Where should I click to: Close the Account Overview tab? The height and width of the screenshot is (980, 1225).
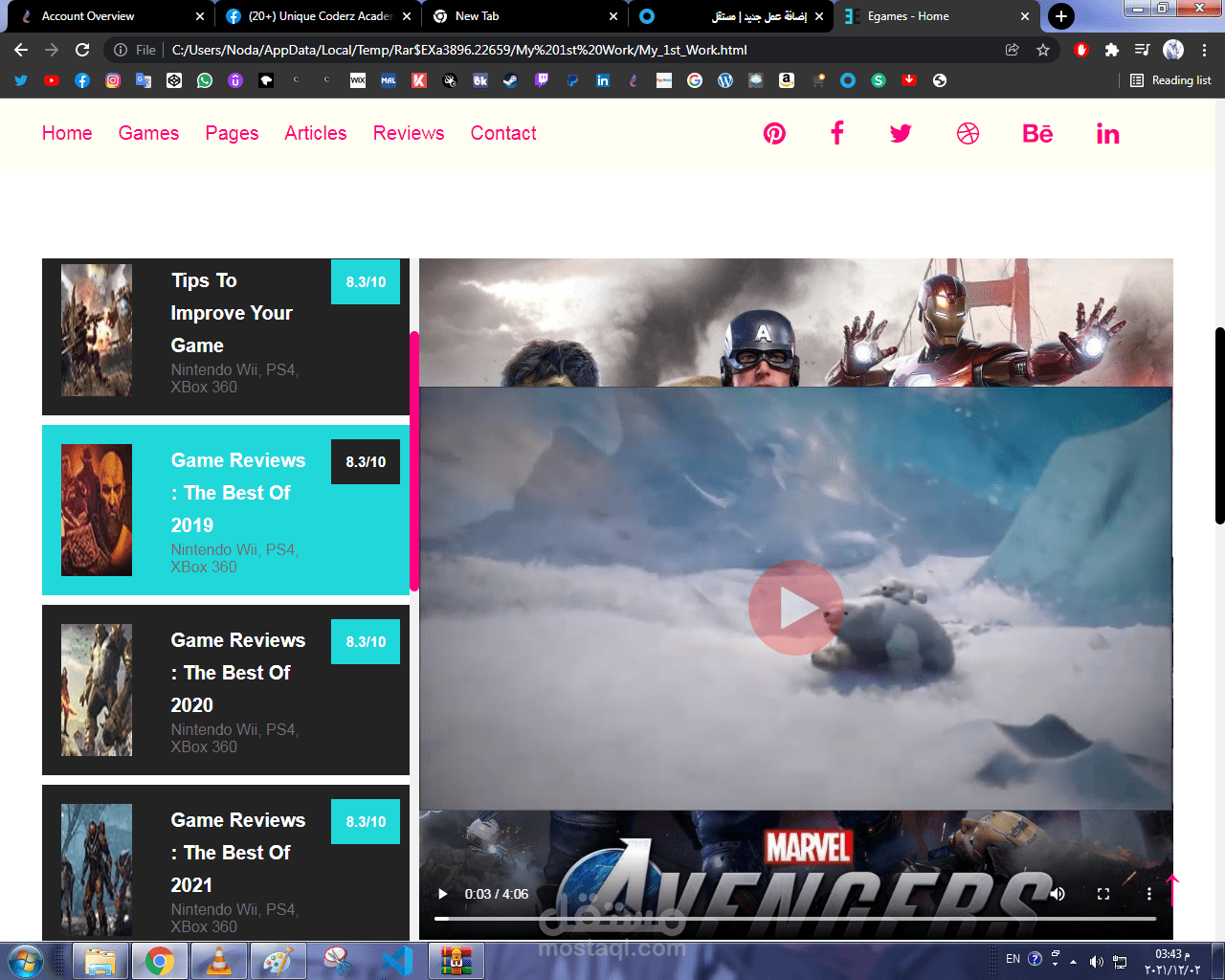[199, 16]
